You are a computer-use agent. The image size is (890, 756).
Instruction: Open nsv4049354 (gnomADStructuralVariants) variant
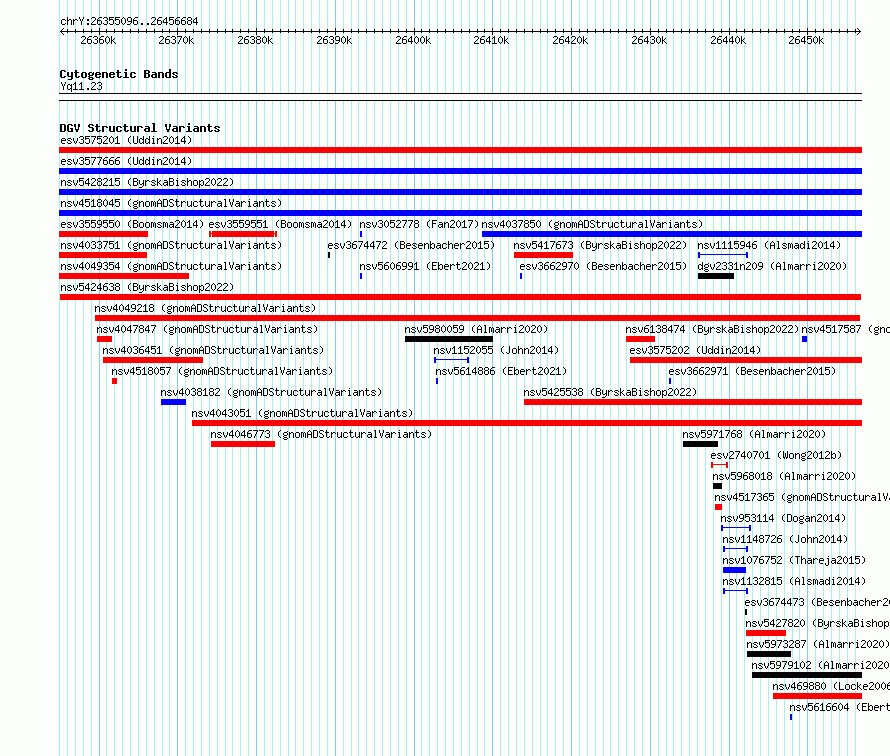[x=171, y=266]
